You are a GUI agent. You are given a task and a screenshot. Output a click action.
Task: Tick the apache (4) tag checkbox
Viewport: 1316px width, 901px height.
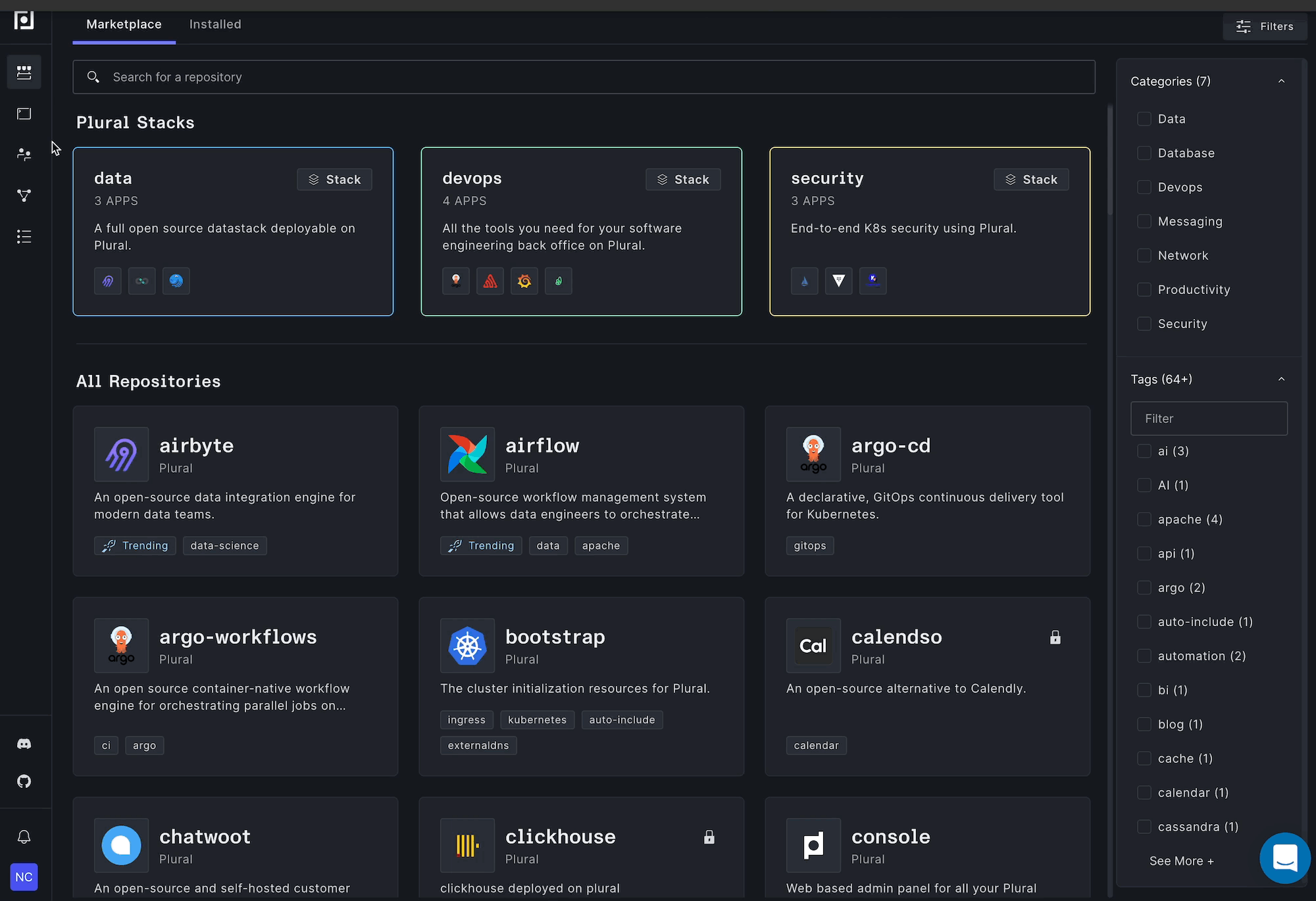tap(1144, 520)
